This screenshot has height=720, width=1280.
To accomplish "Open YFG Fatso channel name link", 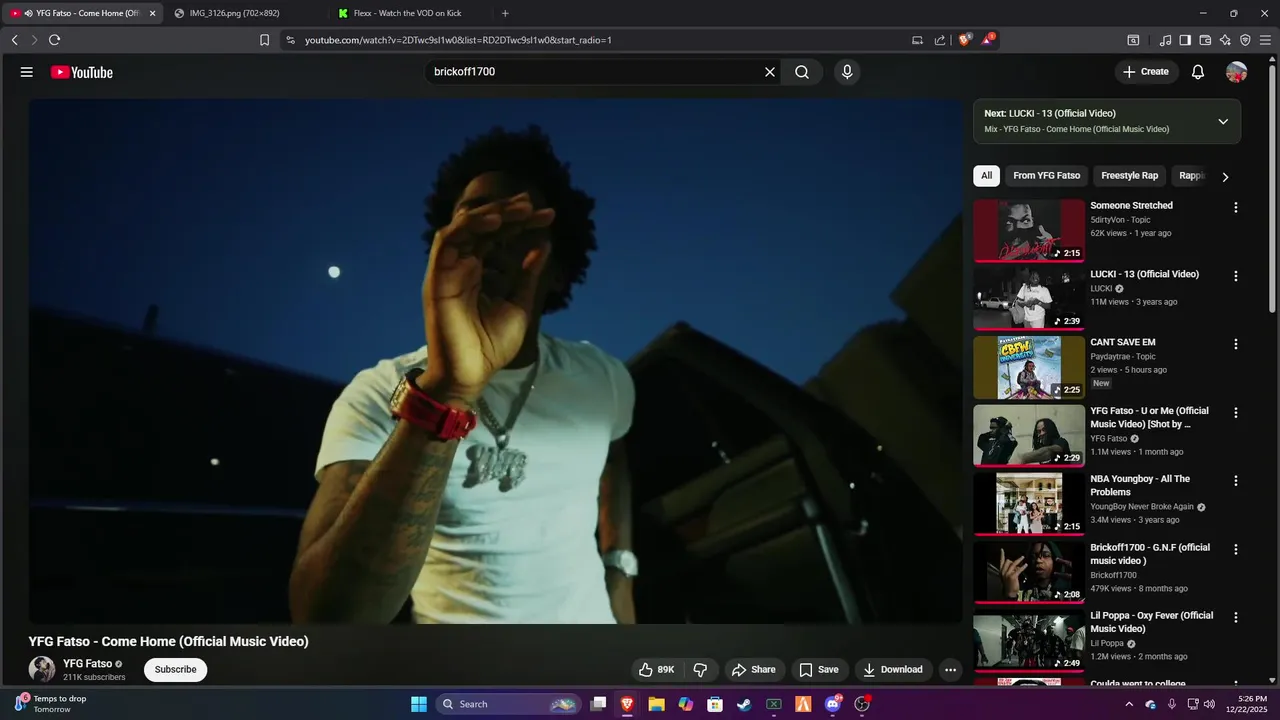I will coord(87,664).
